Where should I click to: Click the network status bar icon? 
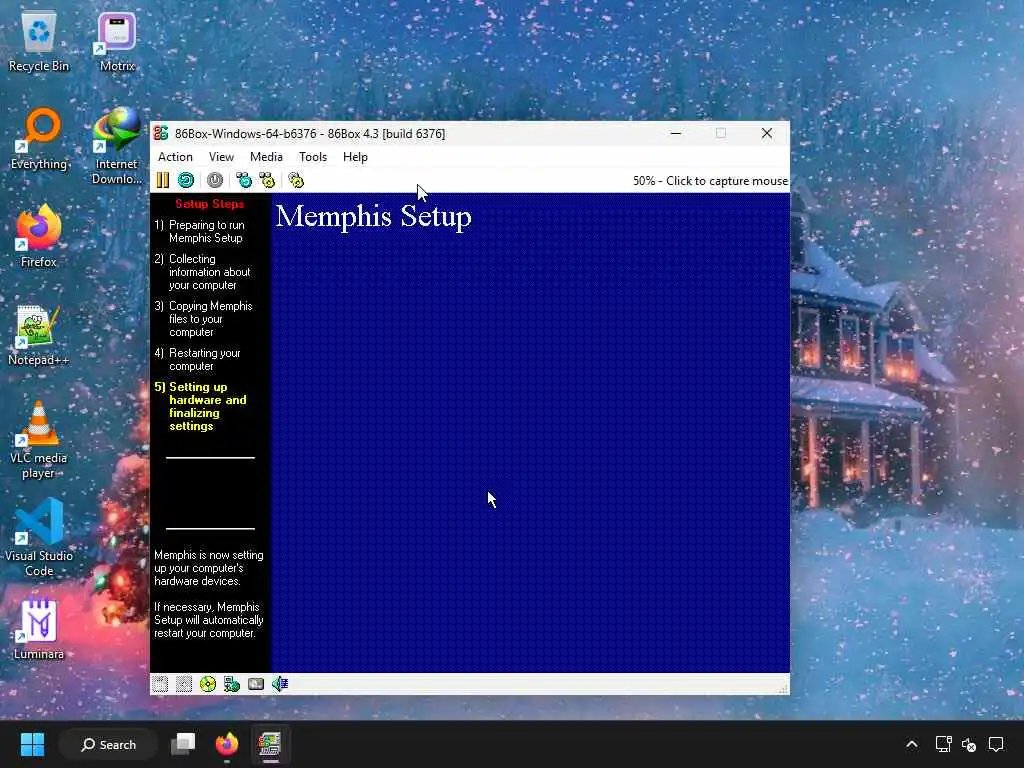coord(232,684)
